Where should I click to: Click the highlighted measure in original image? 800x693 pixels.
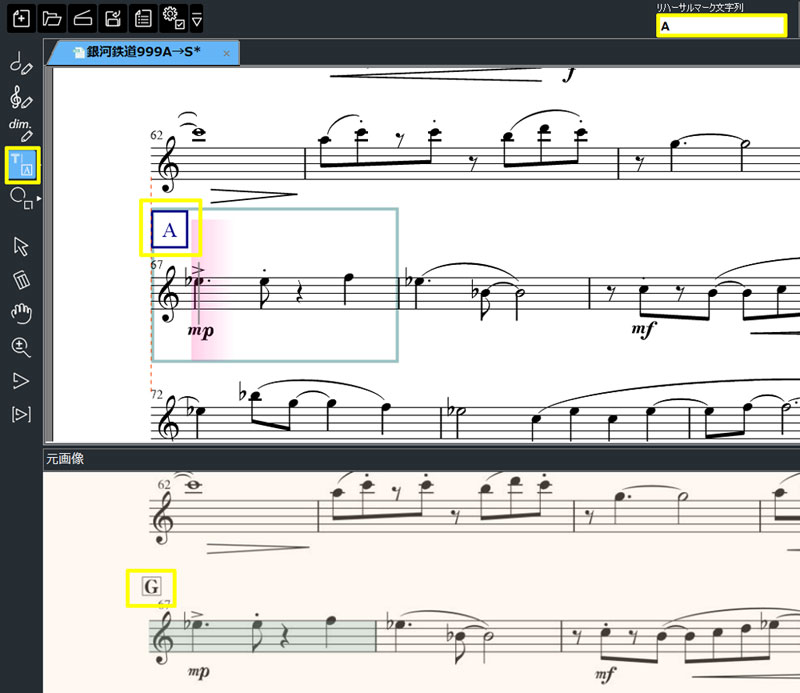tap(262, 636)
